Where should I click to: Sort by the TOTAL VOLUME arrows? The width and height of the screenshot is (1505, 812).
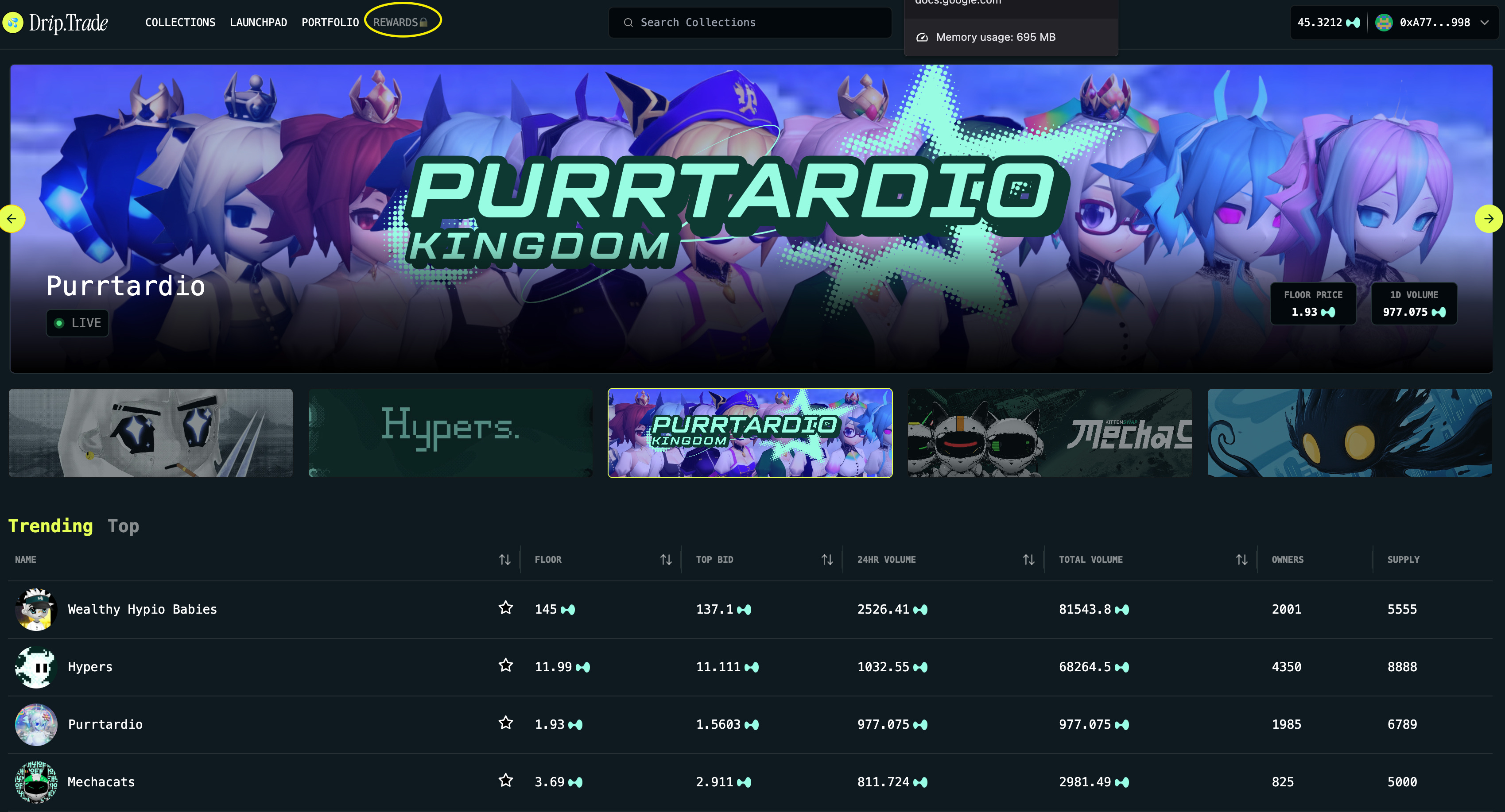point(1242,560)
